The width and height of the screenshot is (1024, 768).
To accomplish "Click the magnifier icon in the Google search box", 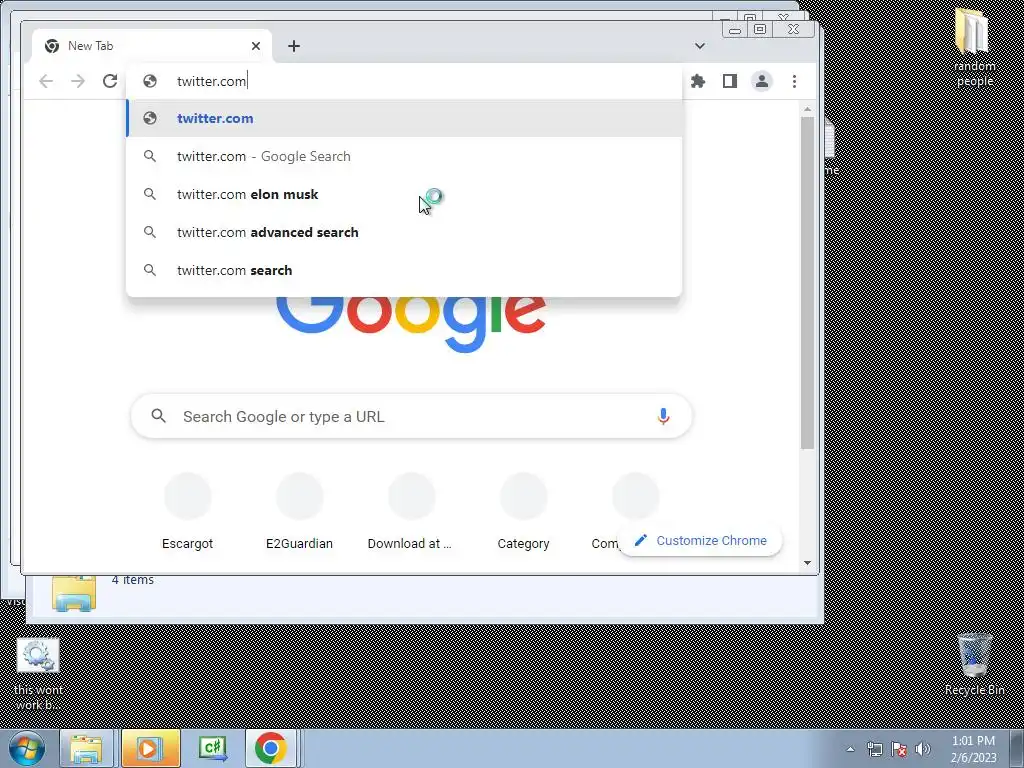I will (158, 416).
